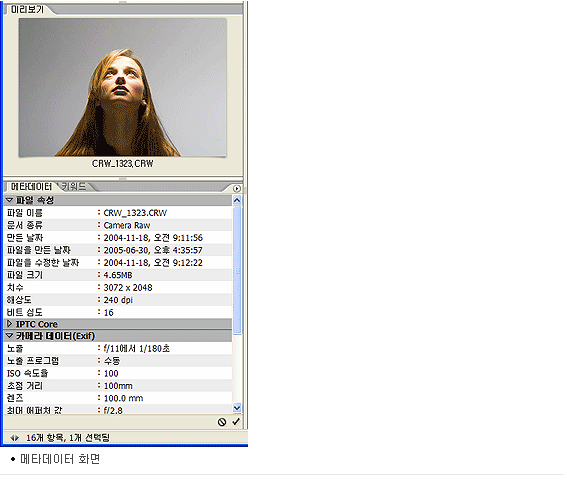The image size is (567, 481).
Task: Select the 미리보기 panel tab
Action: (27, 9)
